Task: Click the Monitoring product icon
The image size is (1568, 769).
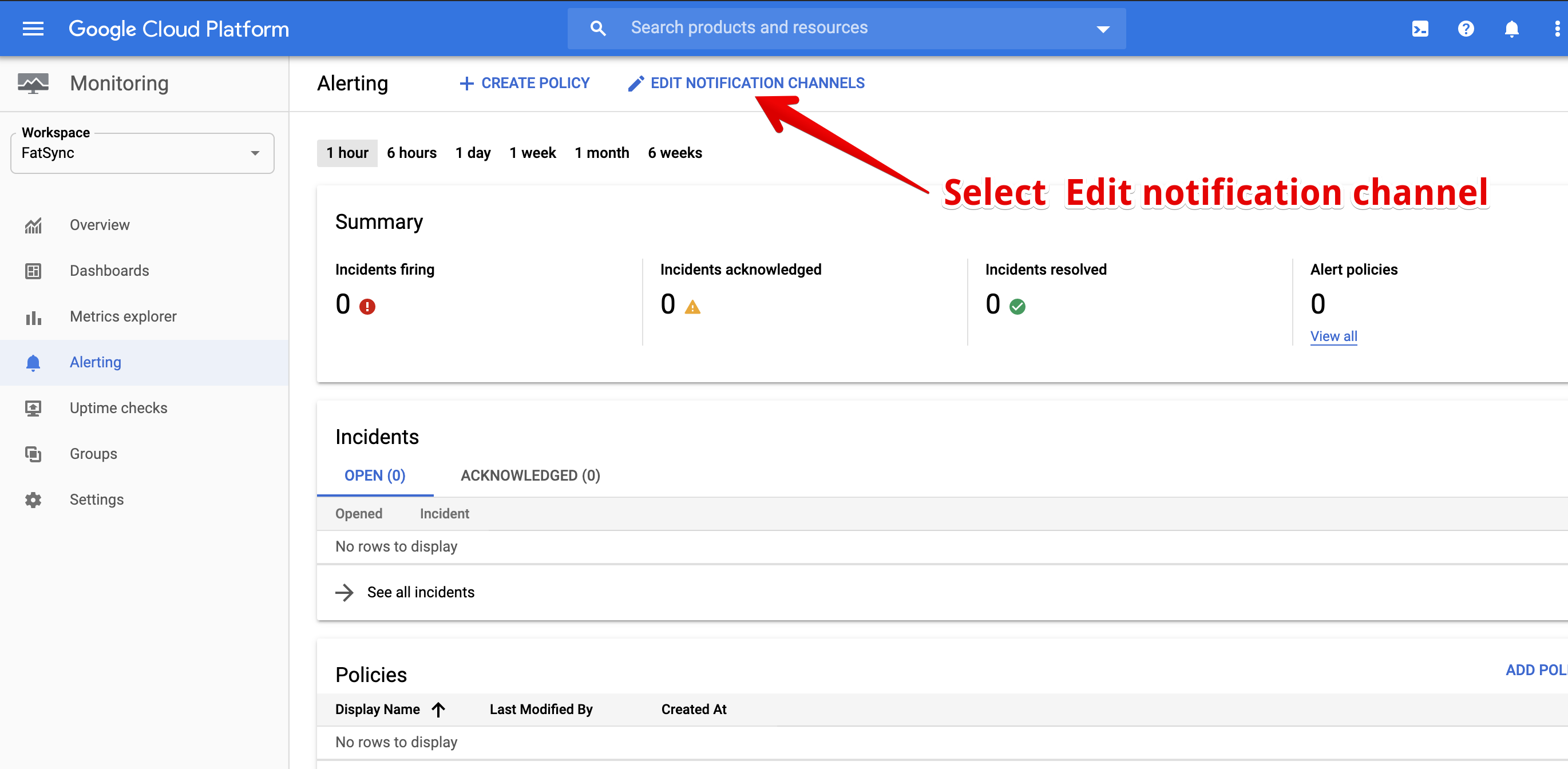Action: (33, 84)
